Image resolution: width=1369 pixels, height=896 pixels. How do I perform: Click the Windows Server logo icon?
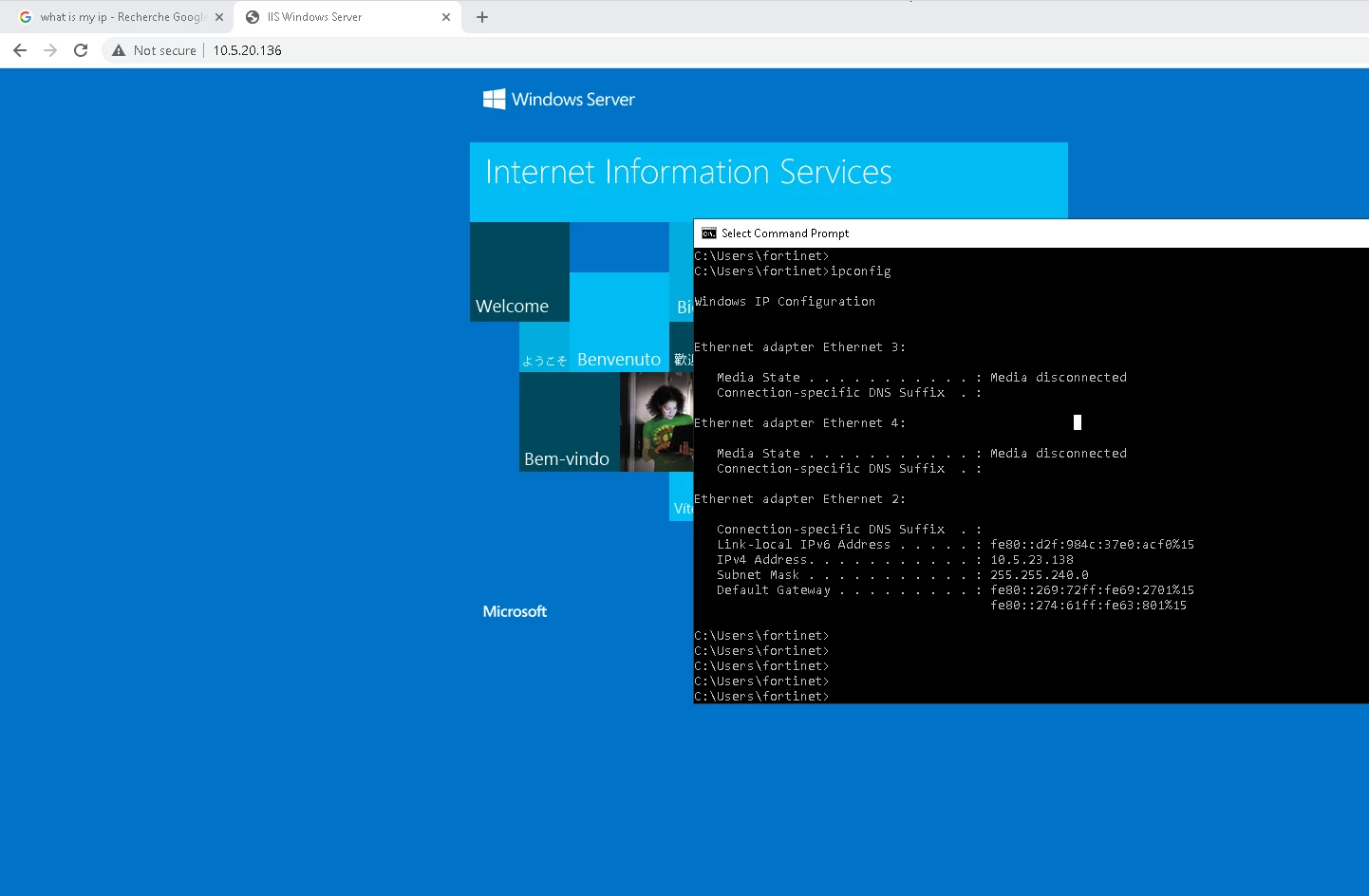point(494,99)
